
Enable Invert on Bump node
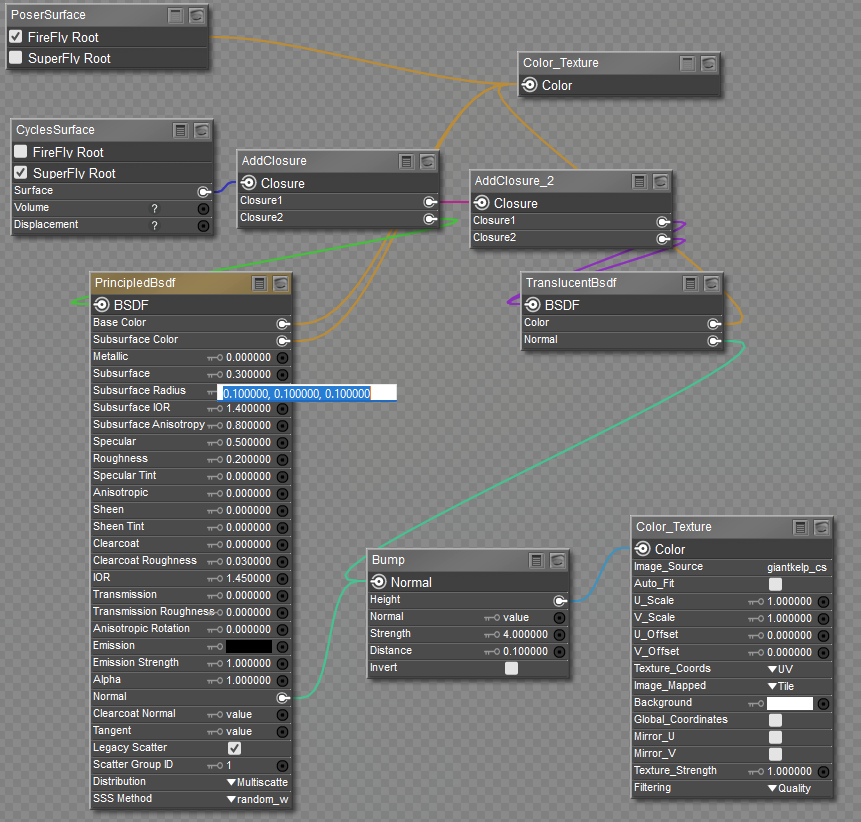511,668
